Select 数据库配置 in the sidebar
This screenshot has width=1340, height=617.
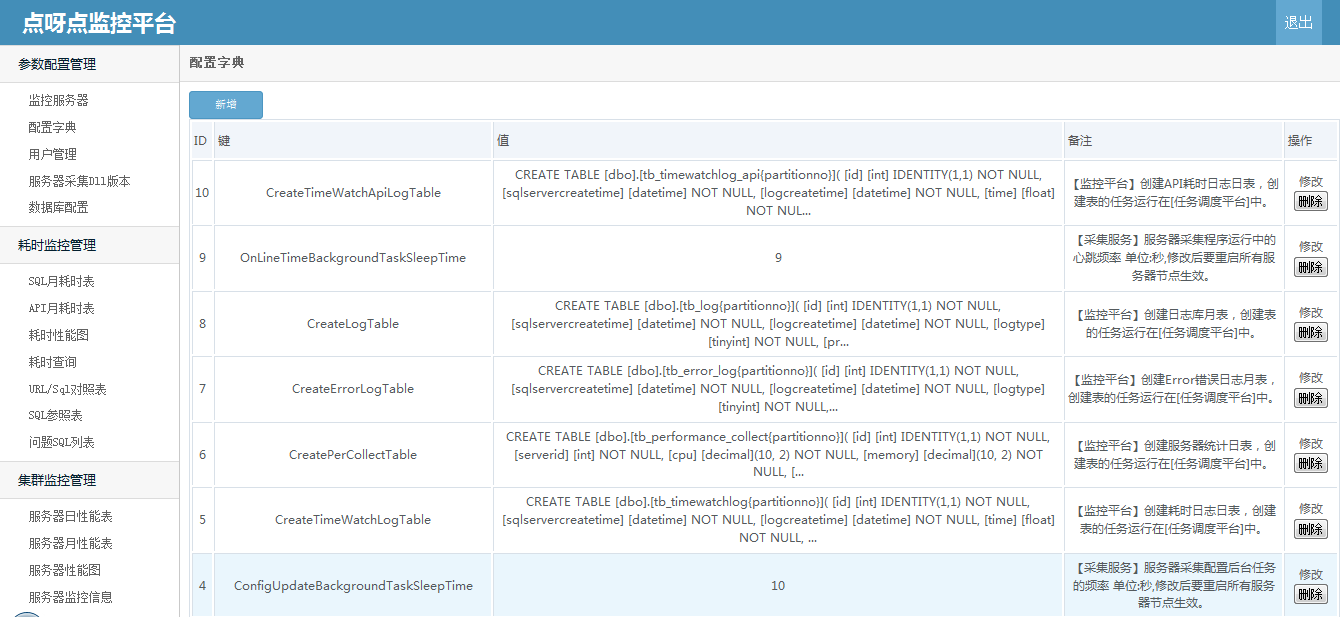pyautogui.click(x=59, y=207)
